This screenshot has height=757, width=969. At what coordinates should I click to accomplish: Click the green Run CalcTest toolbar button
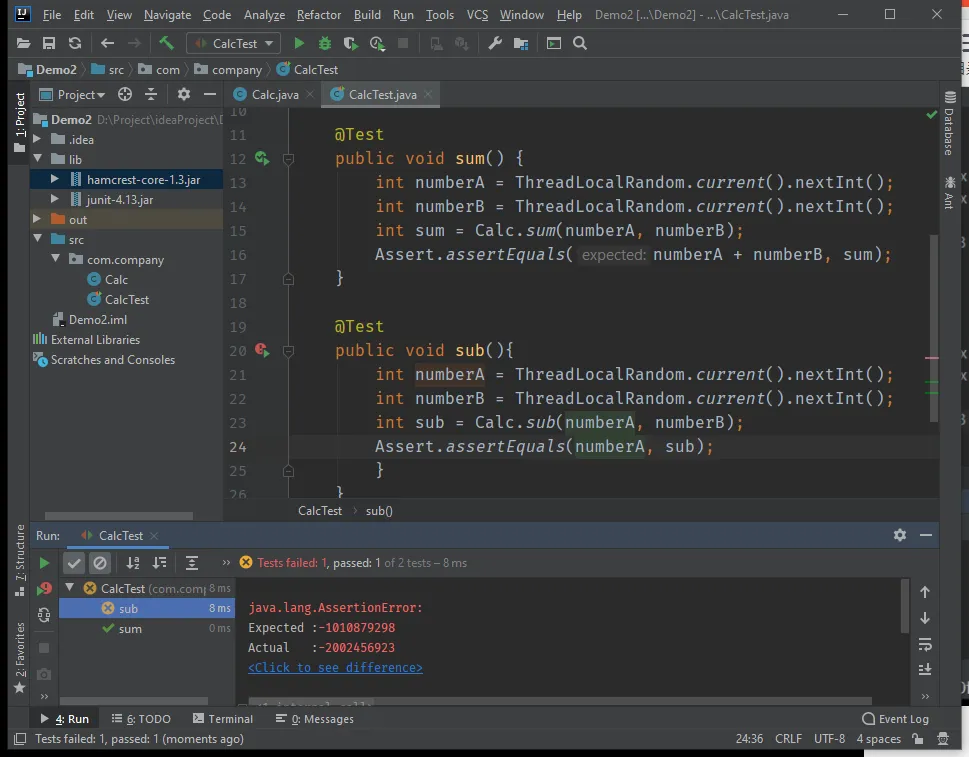tap(298, 43)
